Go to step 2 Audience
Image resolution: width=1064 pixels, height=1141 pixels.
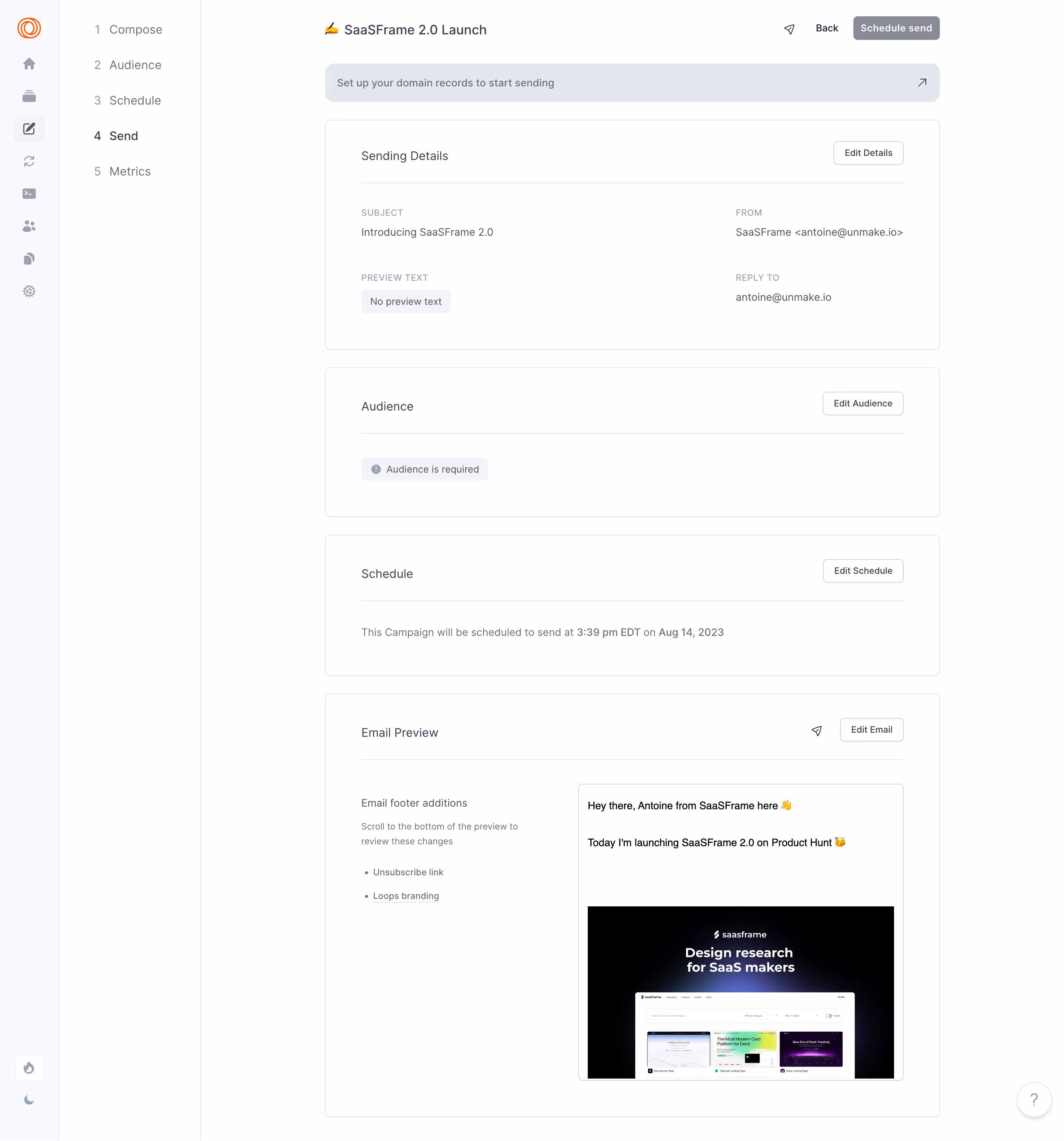127,65
